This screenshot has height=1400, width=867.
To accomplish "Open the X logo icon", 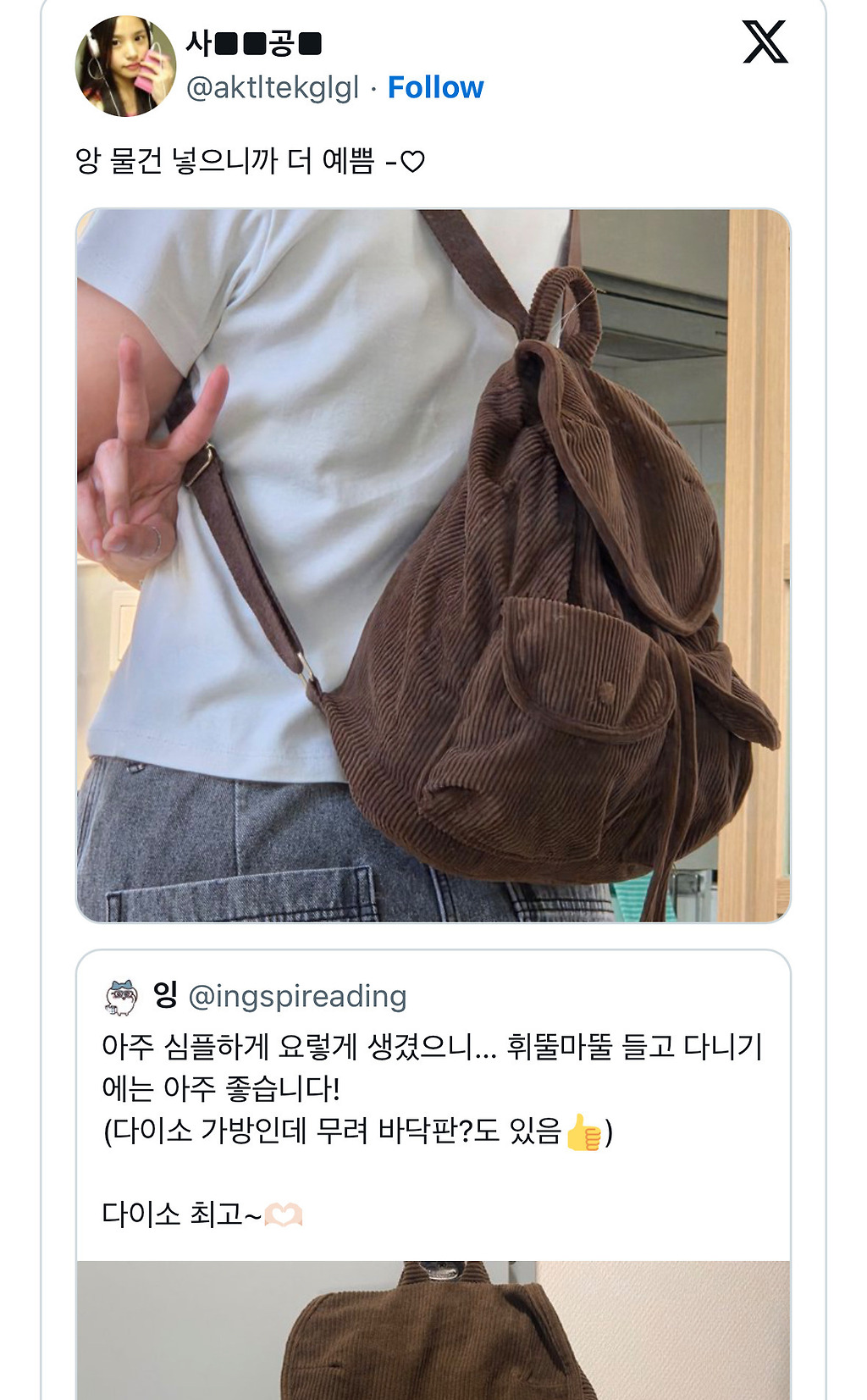I will 765,42.
